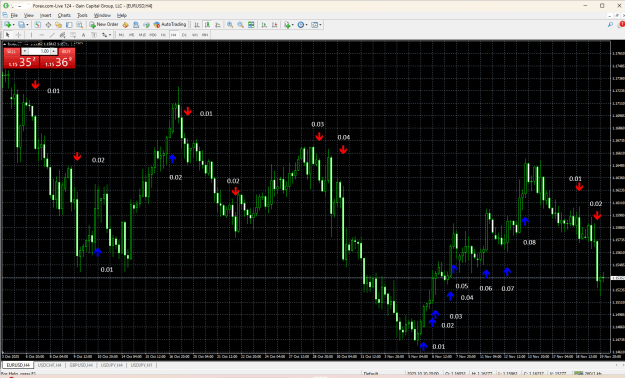Open the Charts menu
Viewport: 625px width, 378px height.
point(64,15)
